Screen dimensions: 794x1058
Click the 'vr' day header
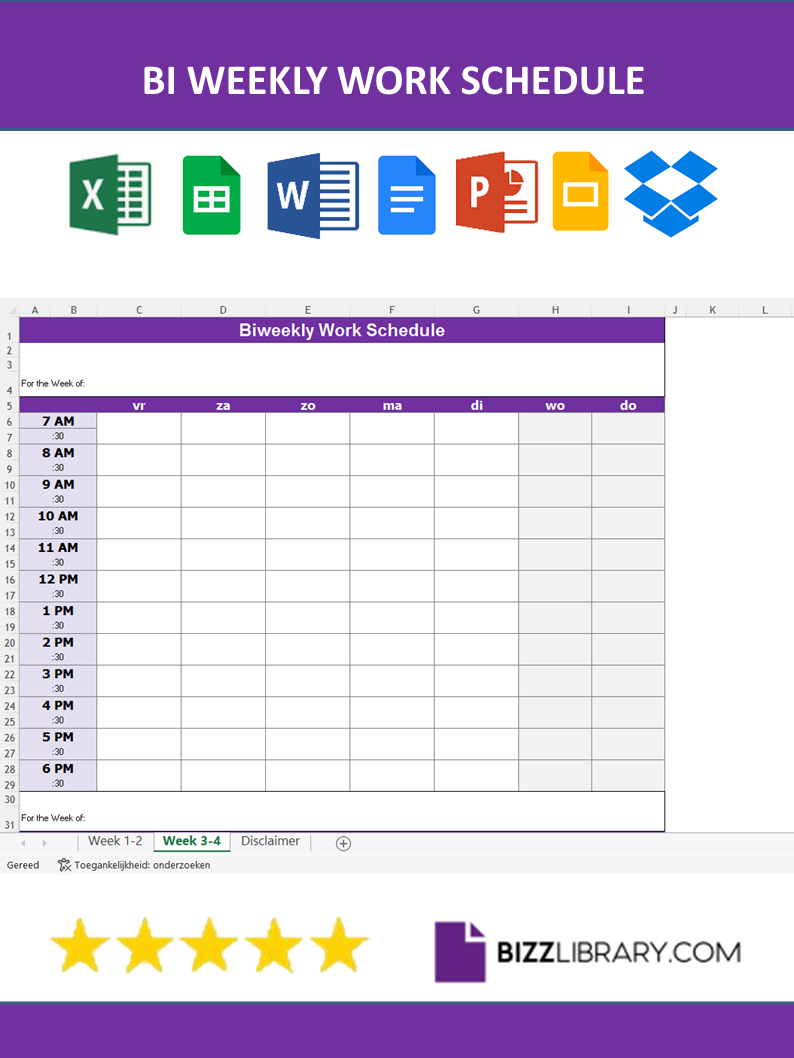point(139,406)
